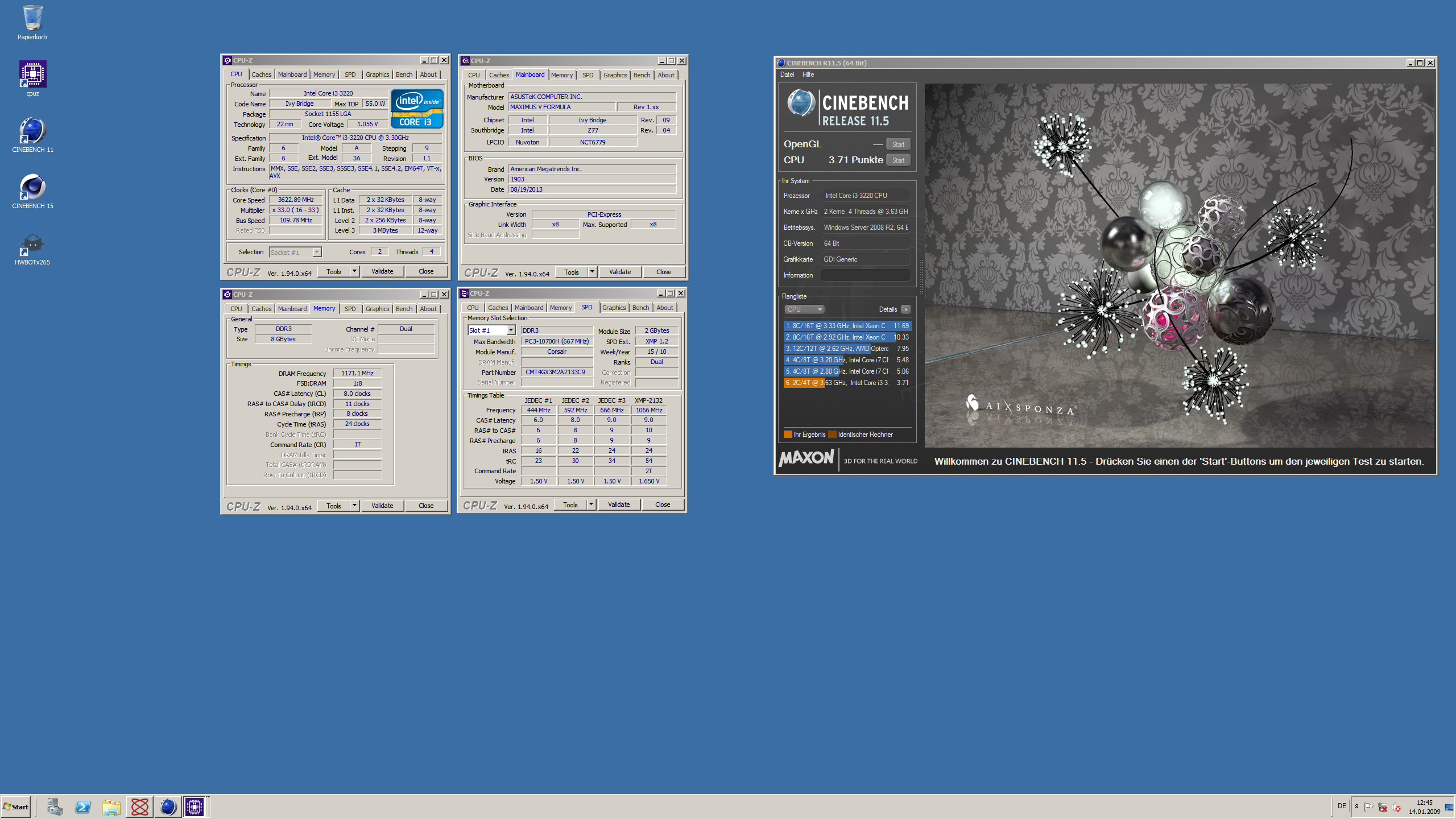Select the cpuz desktop shortcut

coord(32,78)
